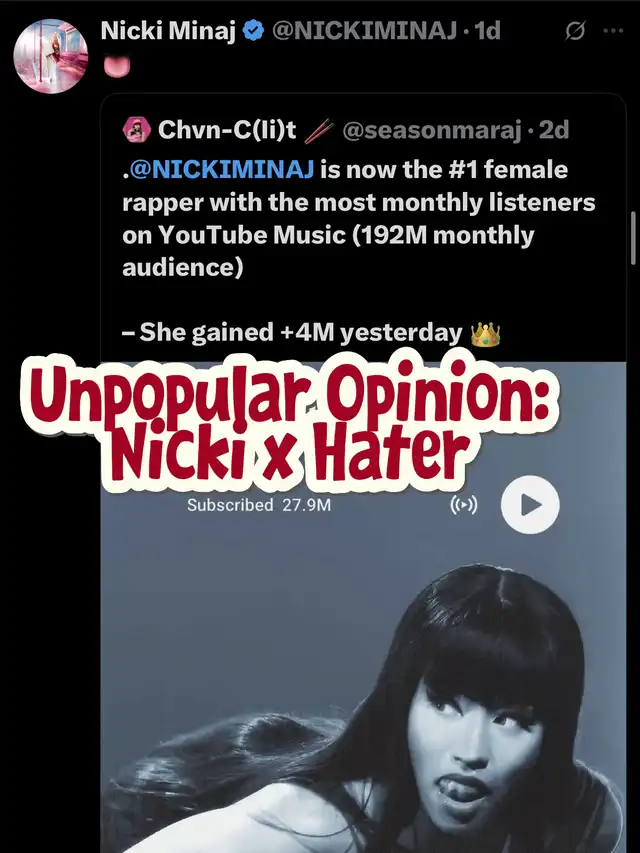Open the tweet's '1d' timestamp
The width and height of the screenshot is (640, 853).
point(487,31)
